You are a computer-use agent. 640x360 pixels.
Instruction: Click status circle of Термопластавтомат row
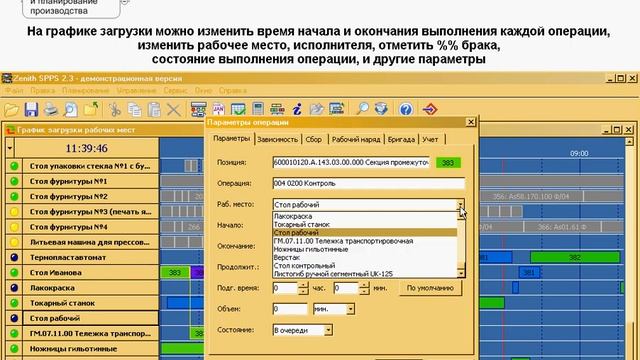14,257
